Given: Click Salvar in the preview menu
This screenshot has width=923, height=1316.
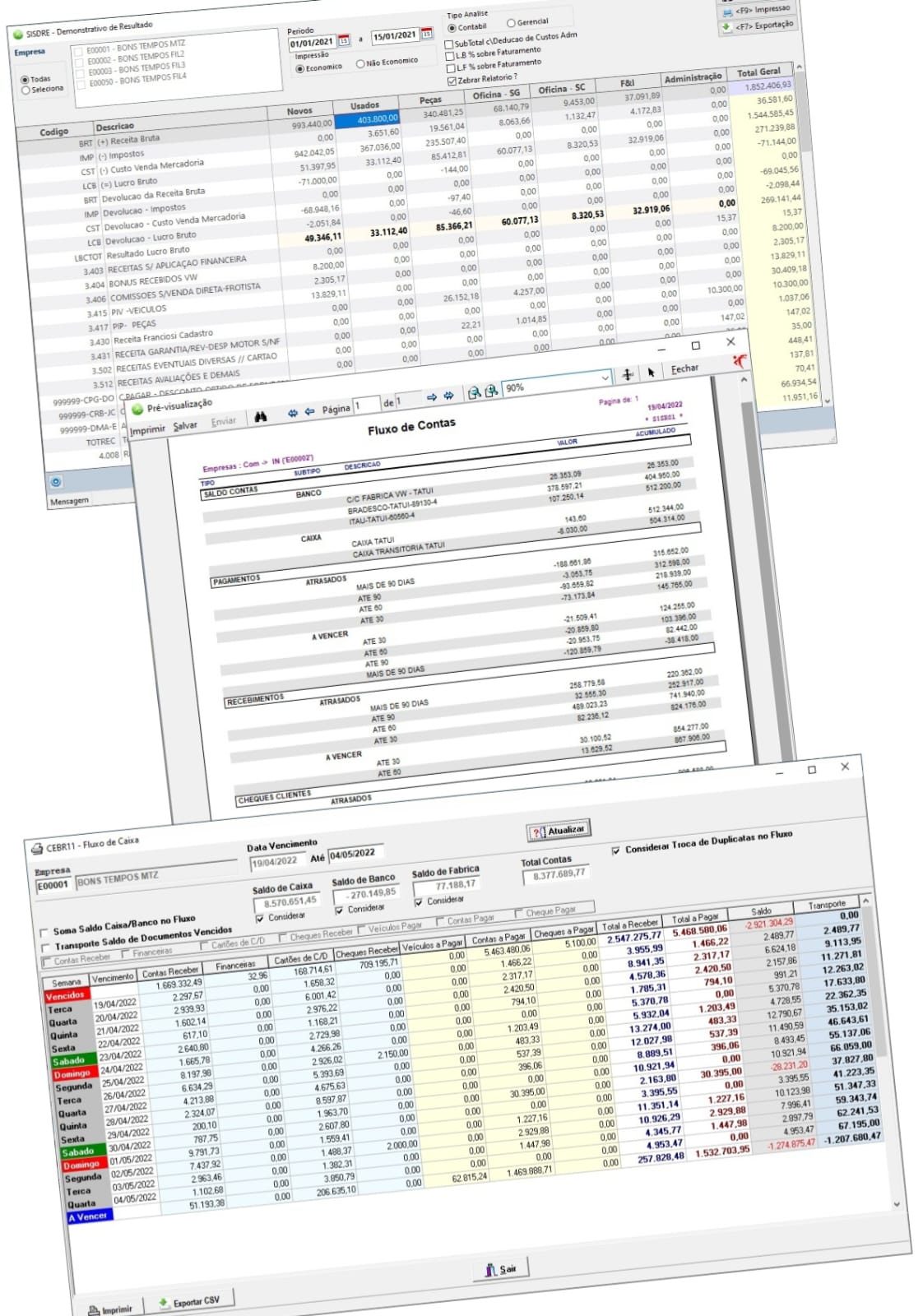Looking at the screenshot, I should pyautogui.click(x=185, y=426).
